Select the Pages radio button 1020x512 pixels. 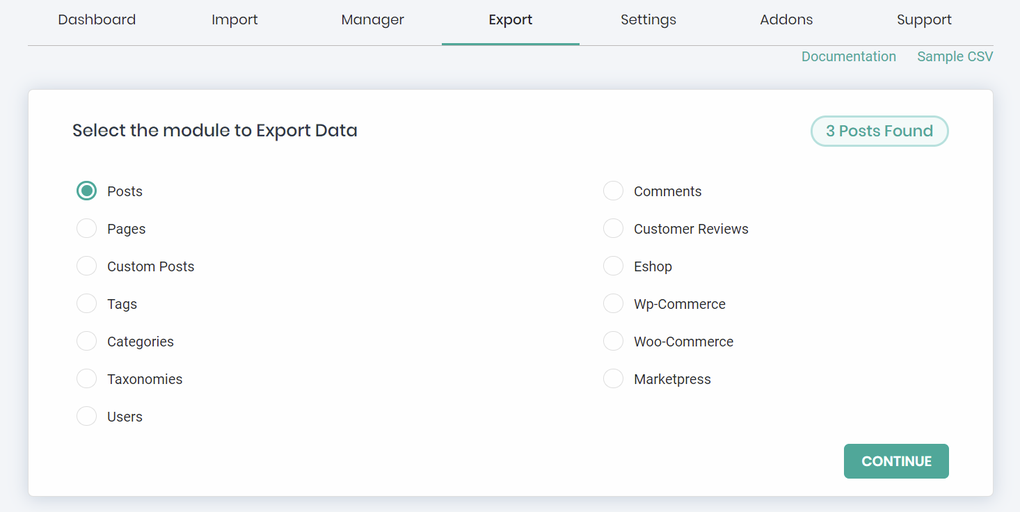(x=87, y=229)
